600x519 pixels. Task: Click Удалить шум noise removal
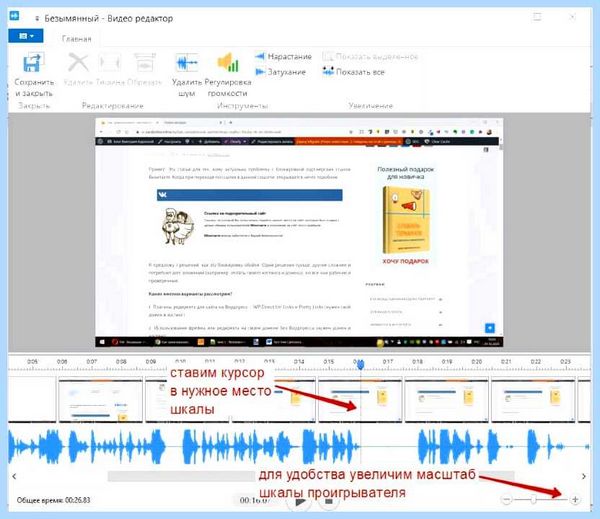coord(187,75)
